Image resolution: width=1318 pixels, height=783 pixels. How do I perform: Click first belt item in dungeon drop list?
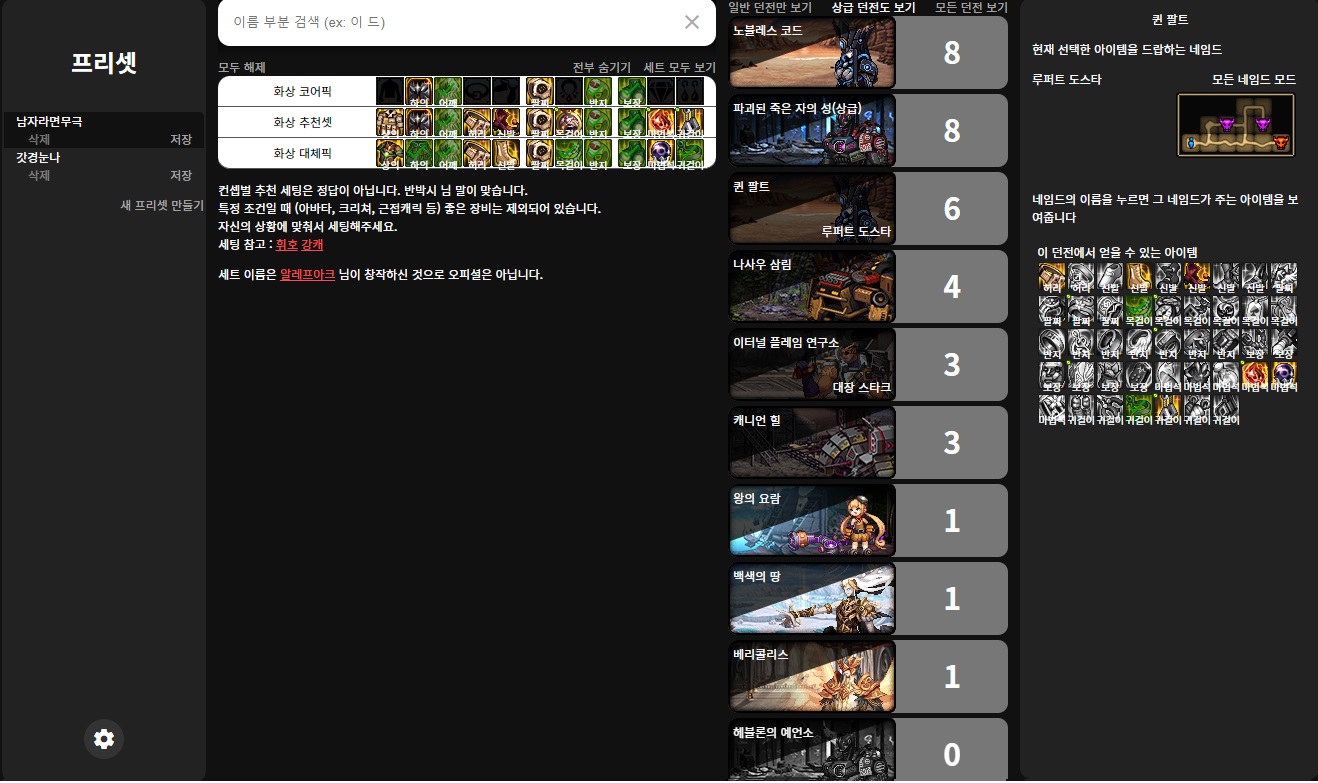(1052, 277)
